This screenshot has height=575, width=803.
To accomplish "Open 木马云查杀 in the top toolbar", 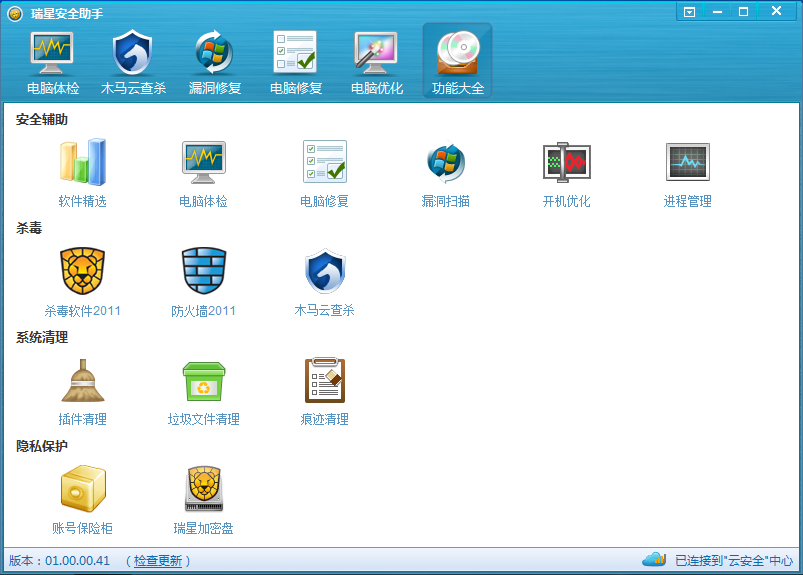I will point(133,62).
